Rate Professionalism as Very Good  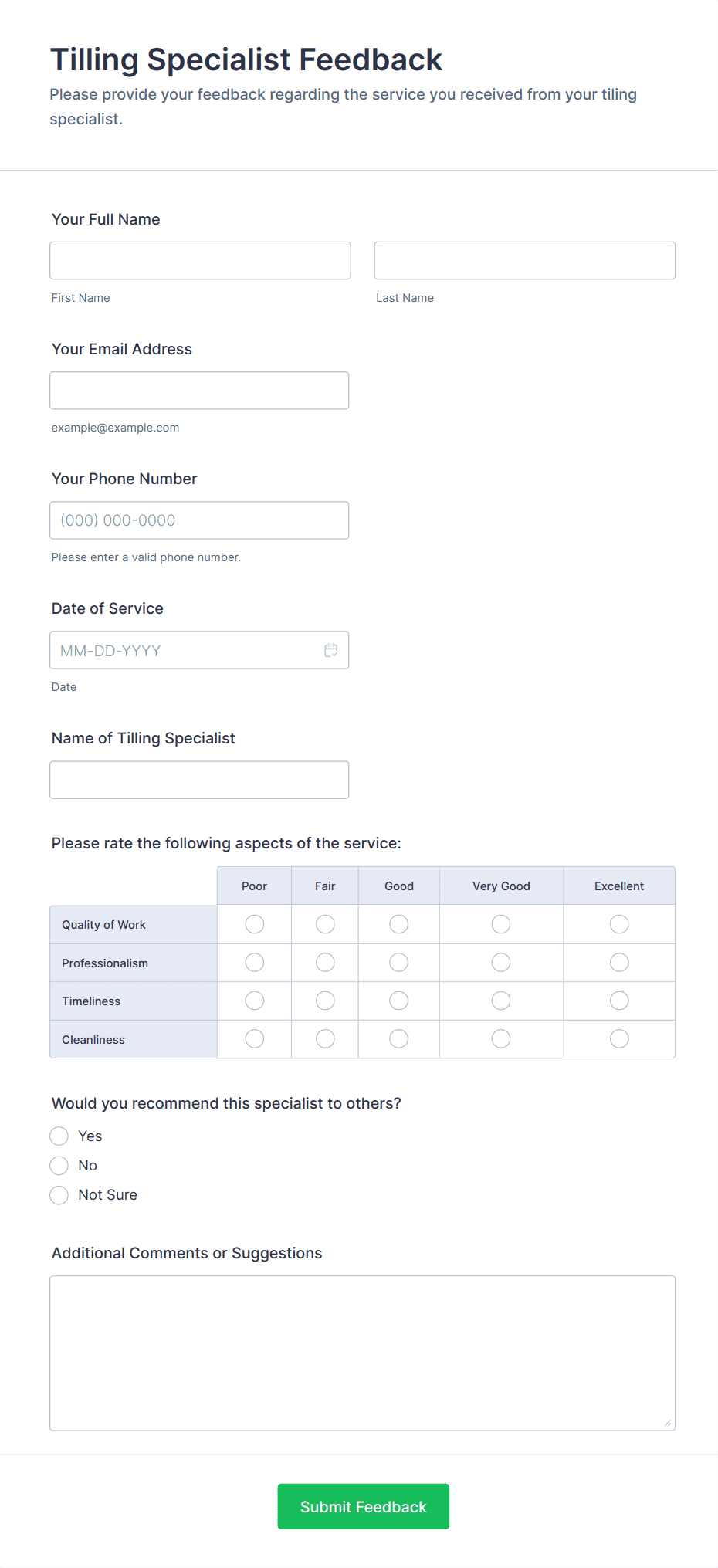(501, 963)
